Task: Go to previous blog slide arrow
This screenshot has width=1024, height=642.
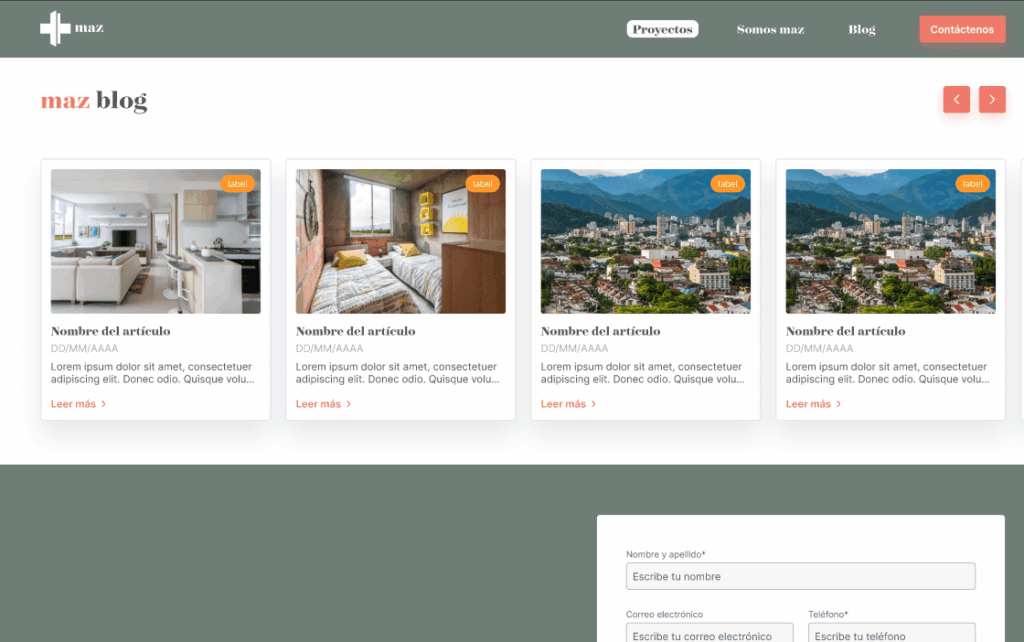Action: tap(956, 99)
